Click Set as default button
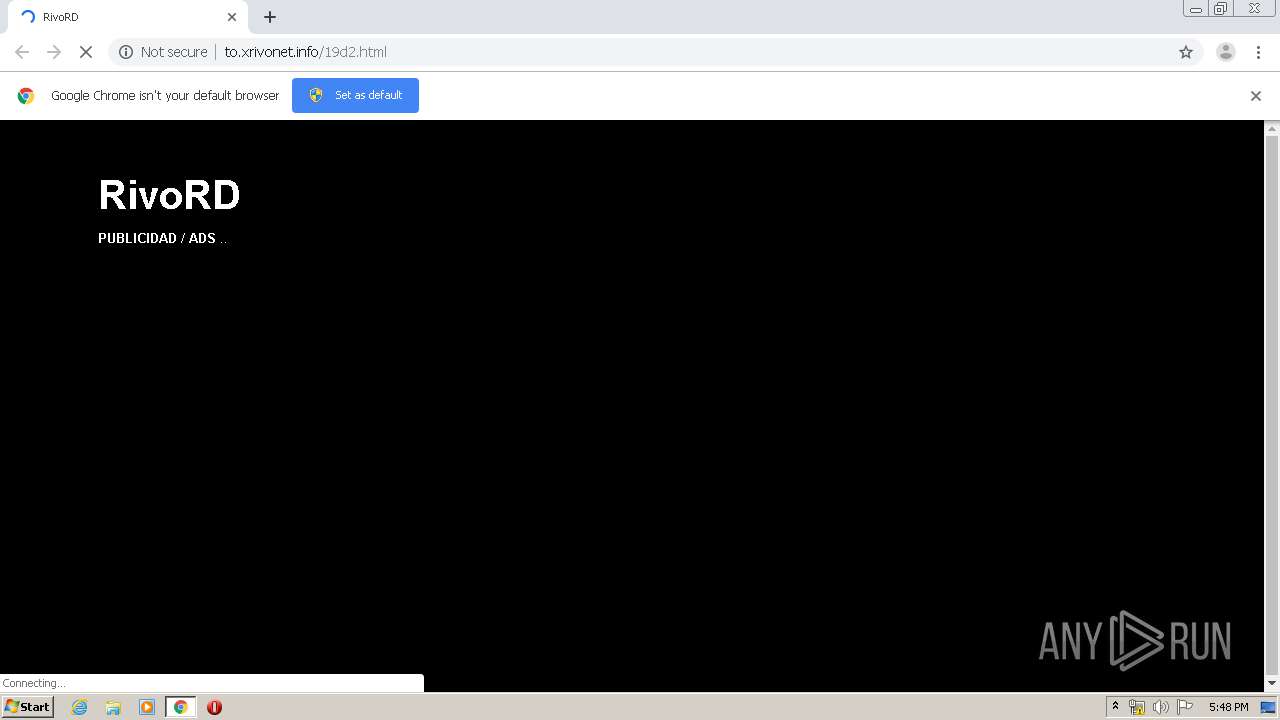The width and height of the screenshot is (1280, 720). (x=355, y=95)
